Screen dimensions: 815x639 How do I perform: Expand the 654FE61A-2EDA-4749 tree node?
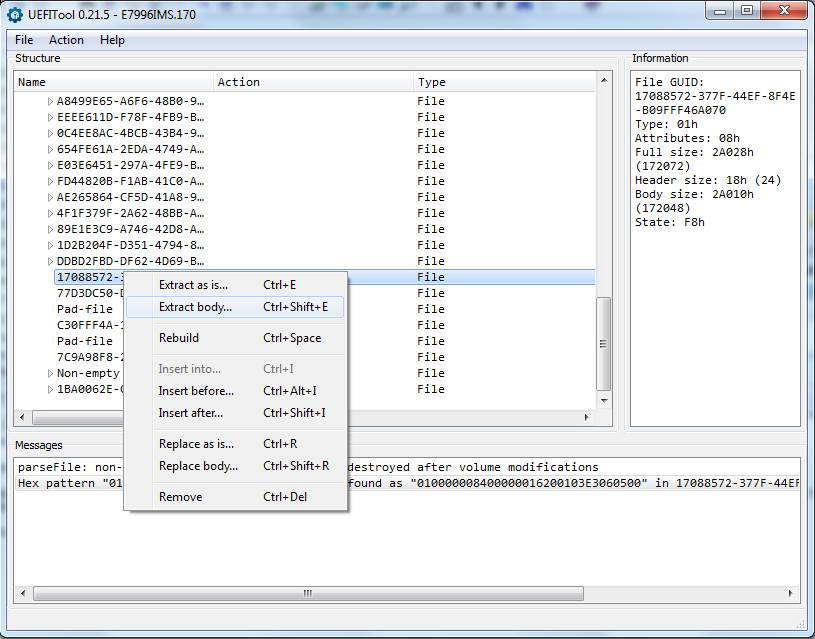coord(50,149)
